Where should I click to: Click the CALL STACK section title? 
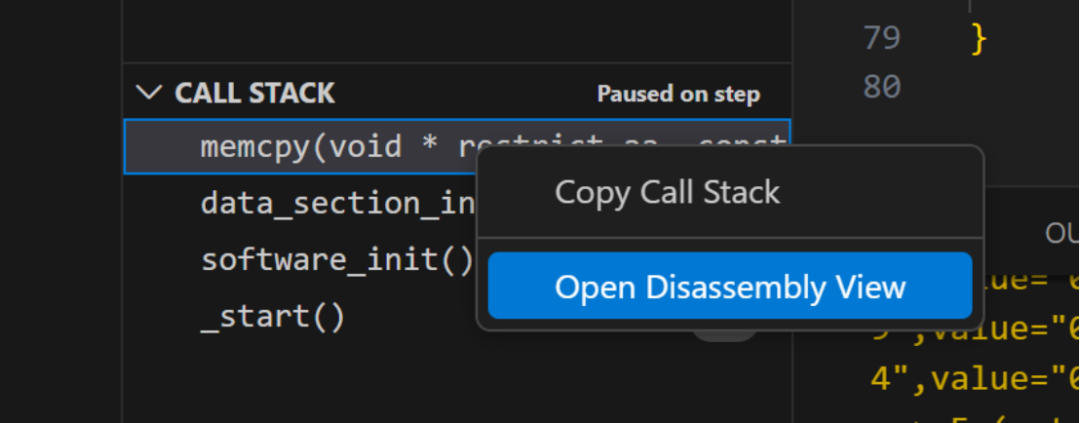click(255, 93)
